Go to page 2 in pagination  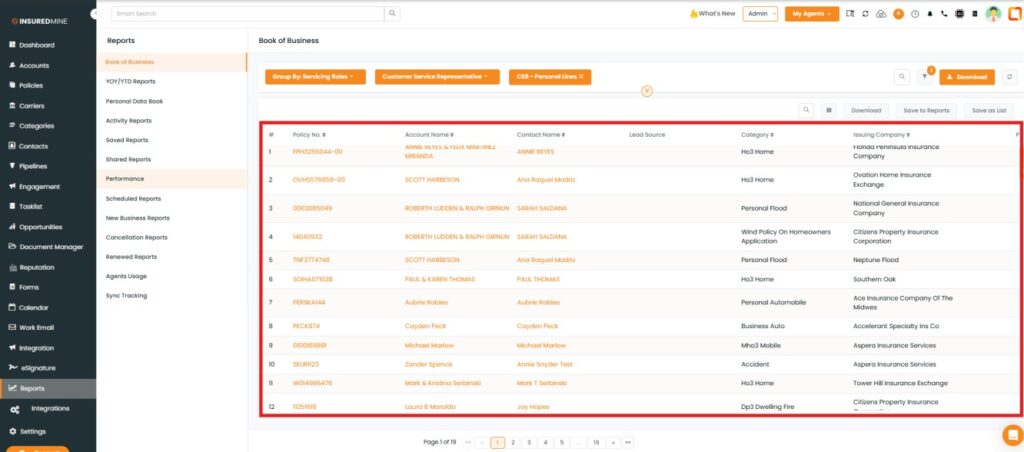click(x=513, y=441)
